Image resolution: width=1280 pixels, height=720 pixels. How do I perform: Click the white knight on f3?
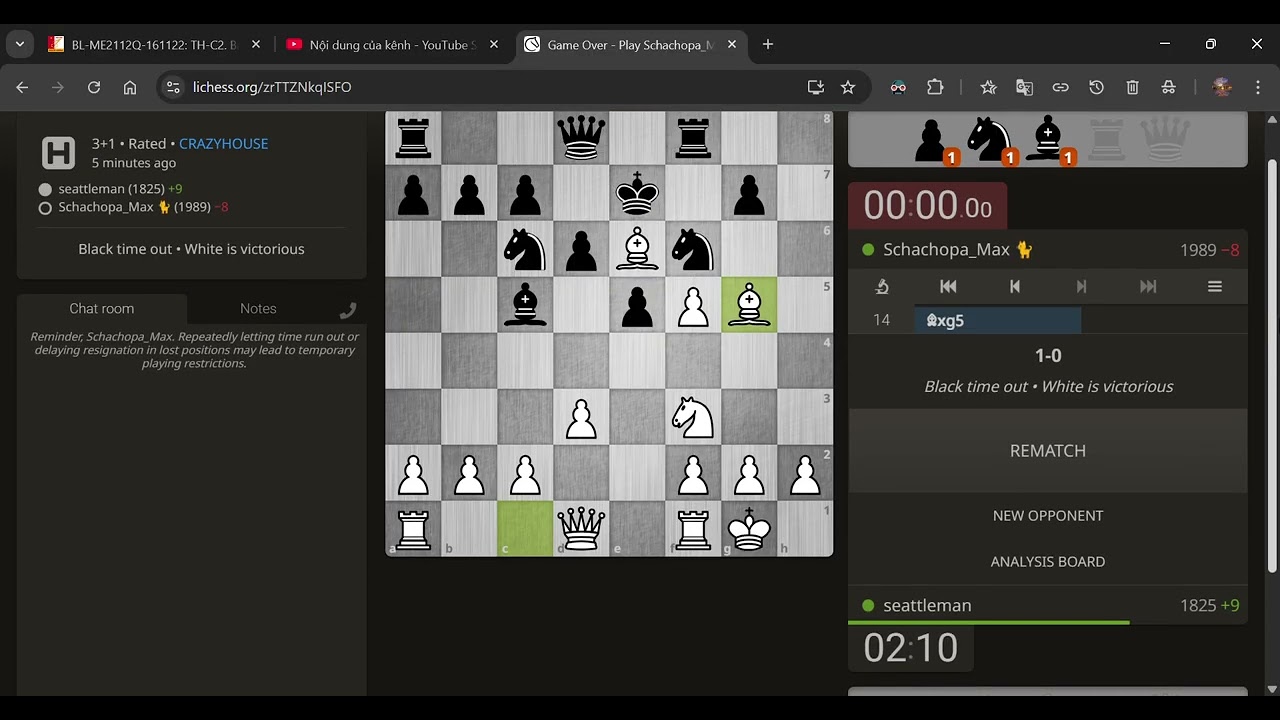[693, 416]
